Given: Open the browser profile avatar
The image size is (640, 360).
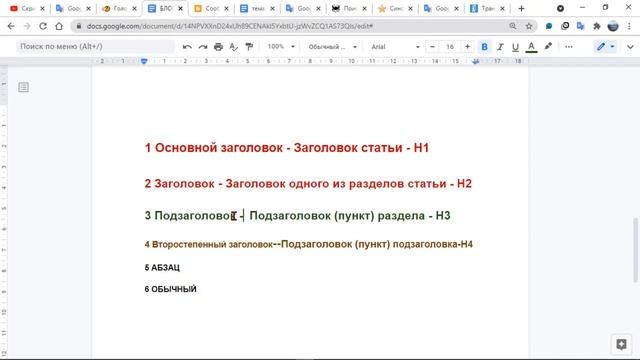Looking at the screenshot, I should point(613,26).
